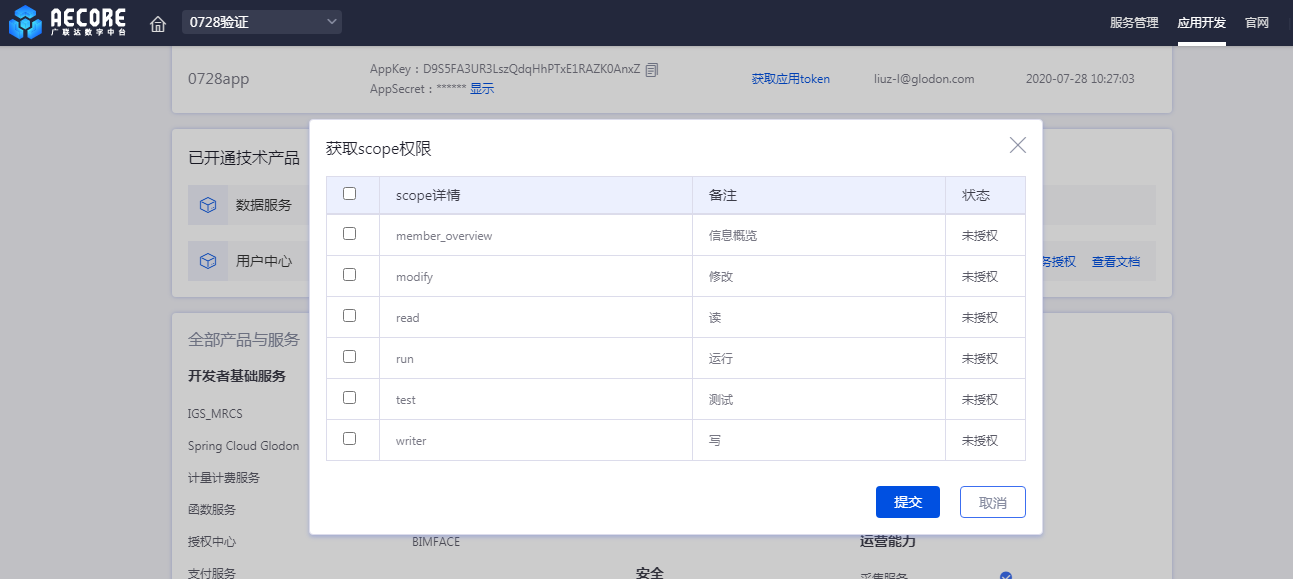This screenshot has height=579, width=1293.
Task: Enable the modify scope checkbox
Action: click(x=350, y=274)
